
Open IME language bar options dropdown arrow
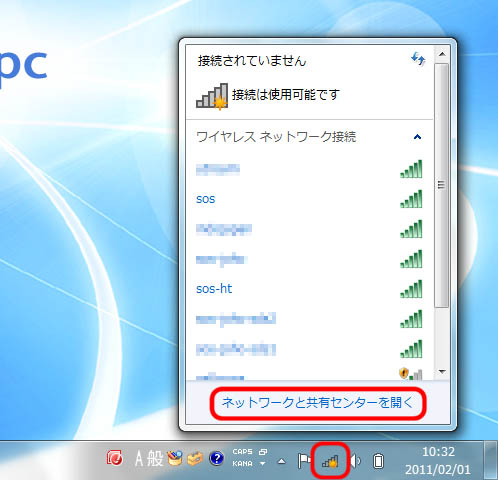263,464
